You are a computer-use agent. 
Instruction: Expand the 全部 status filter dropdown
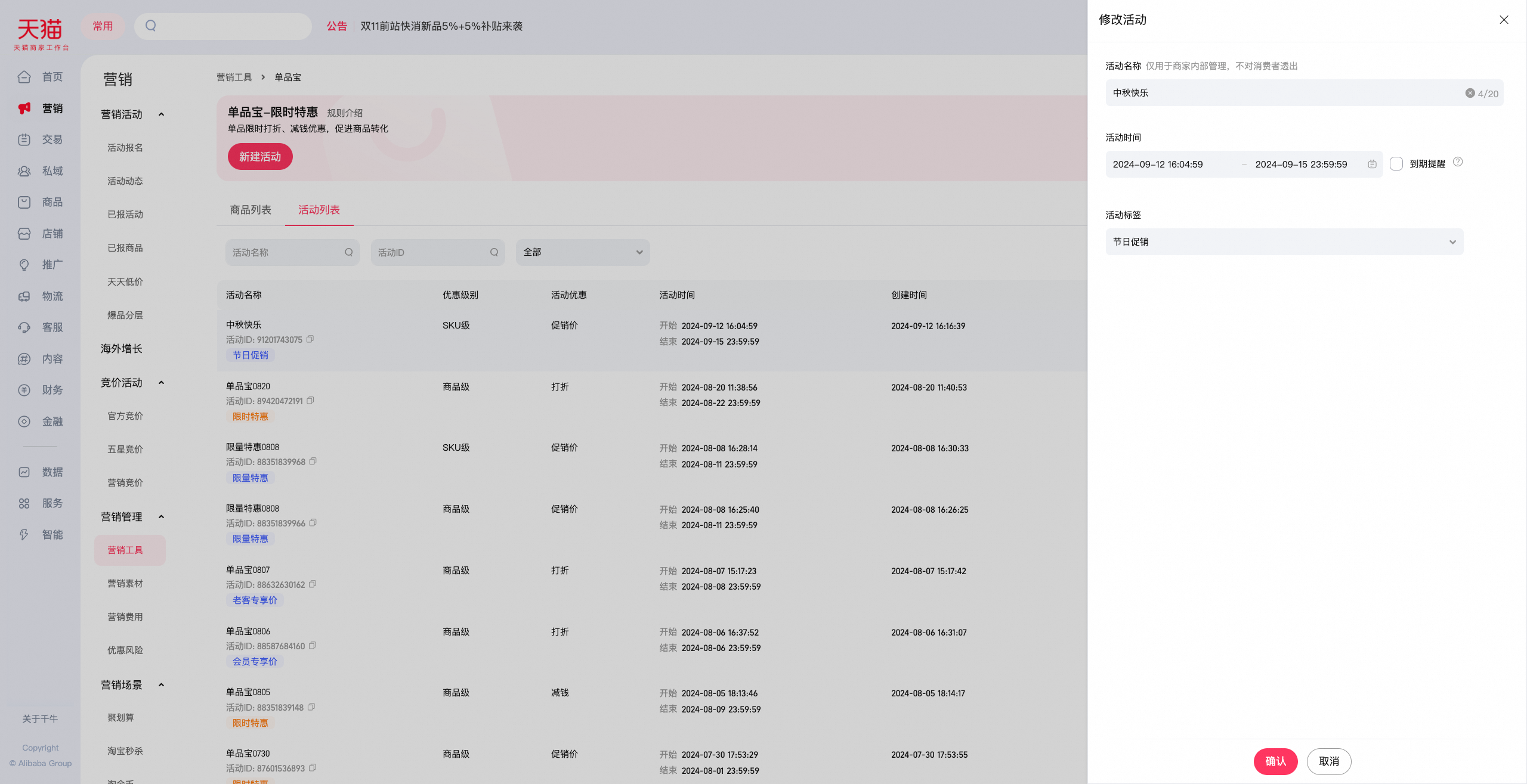[583, 252]
